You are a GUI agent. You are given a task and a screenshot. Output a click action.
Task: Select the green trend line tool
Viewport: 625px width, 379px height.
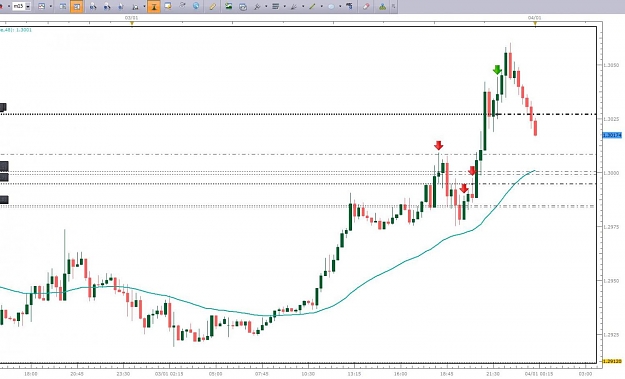(x=312, y=6)
